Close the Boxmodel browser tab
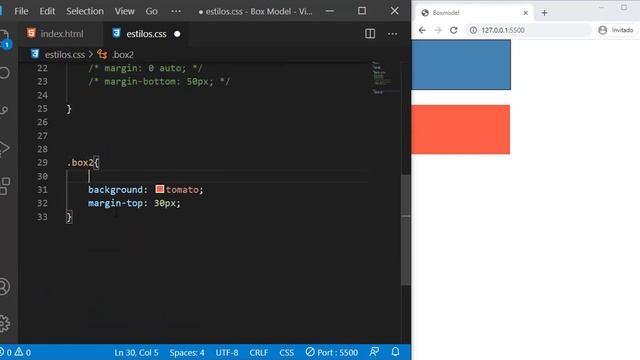 pyautogui.click(x=526, y=13)
